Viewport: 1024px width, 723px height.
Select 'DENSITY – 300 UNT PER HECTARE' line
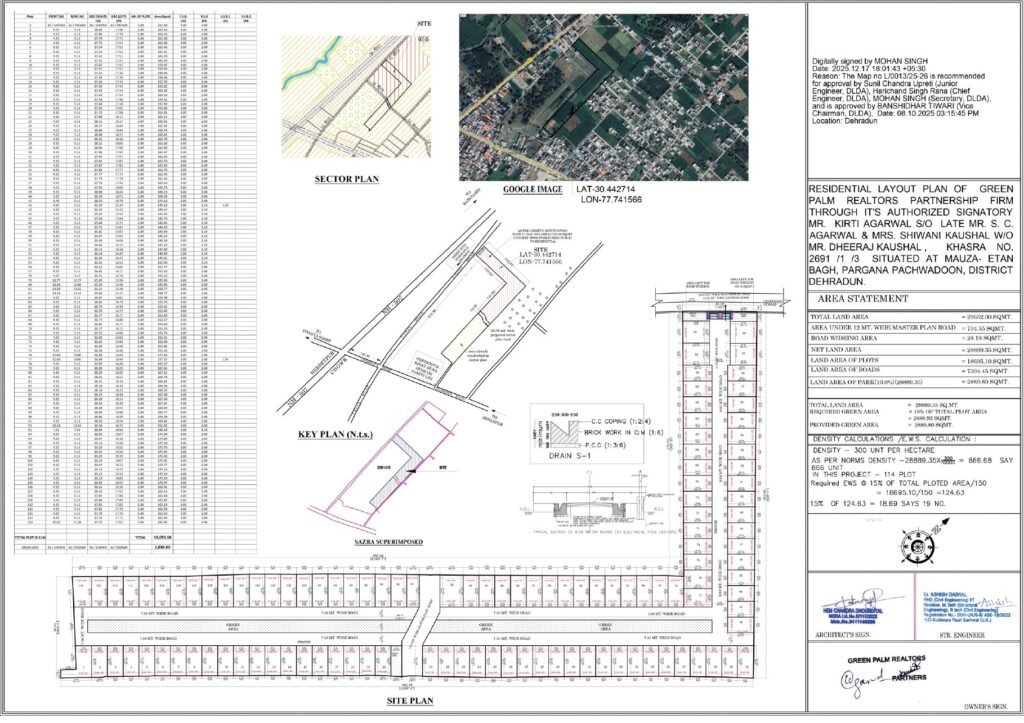874,451
